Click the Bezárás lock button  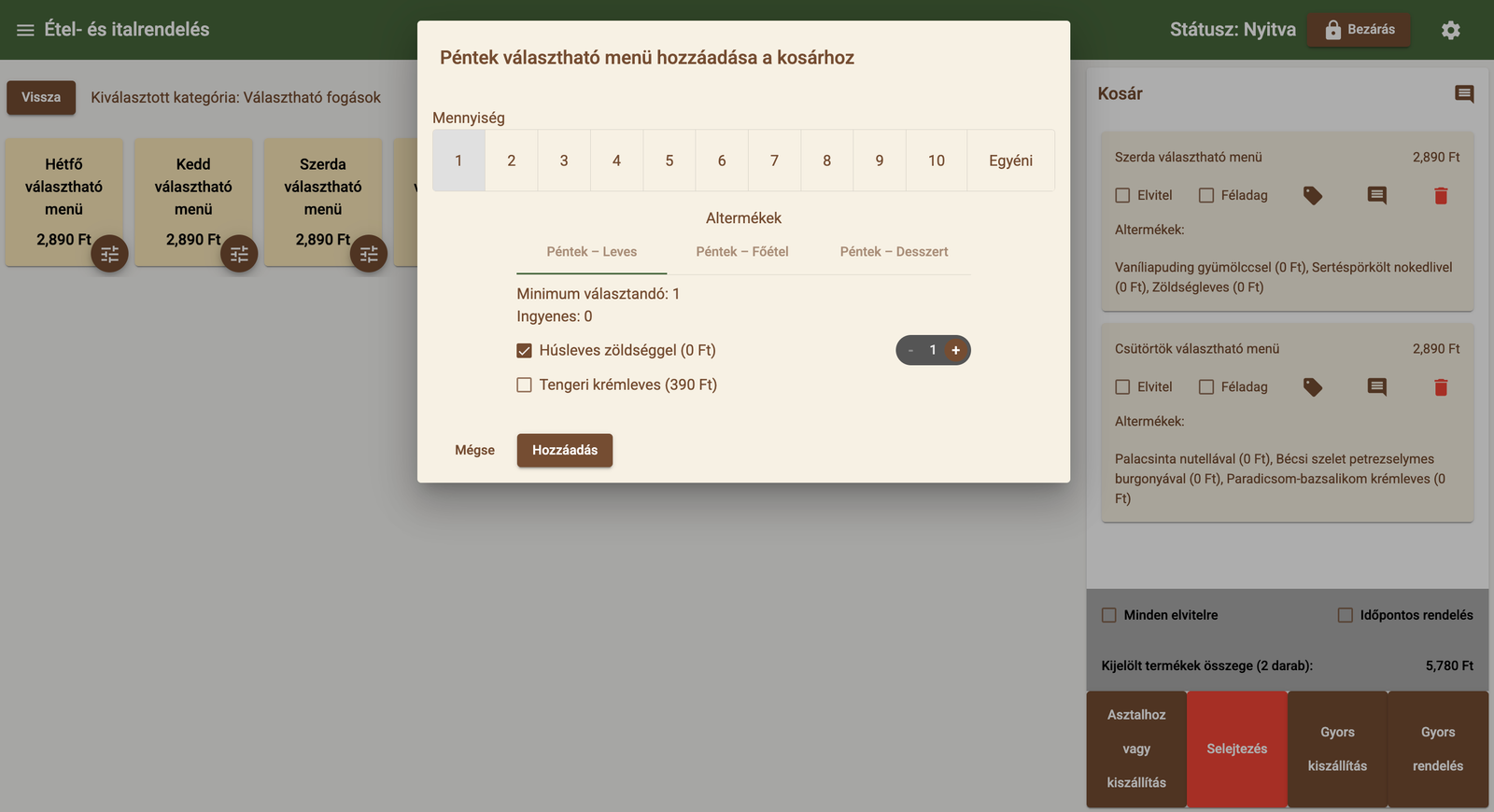coord(1359,30)
